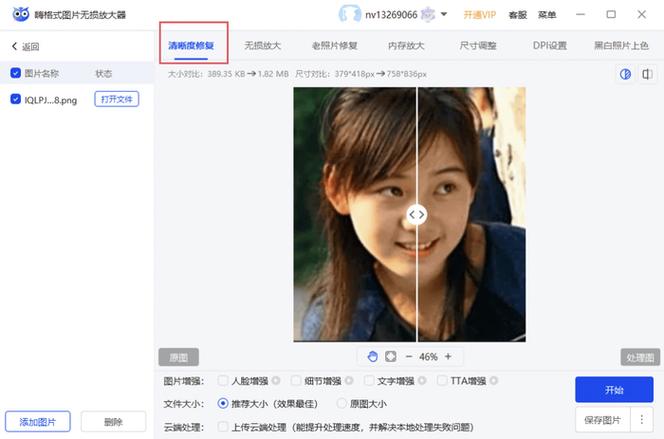Click the size comparison info text
The image size is (664, 439).
click(x=297, y=74)
